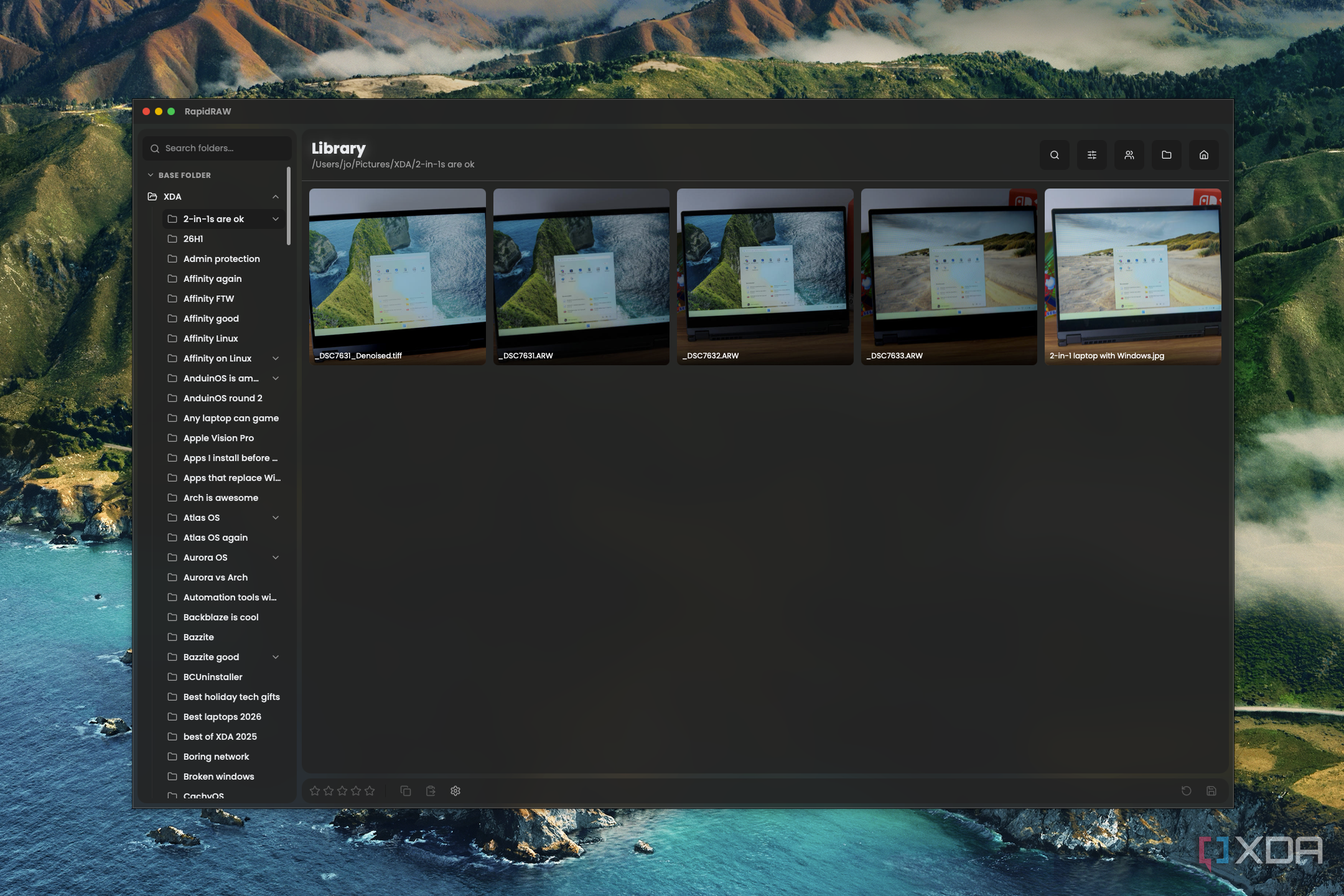Open the 26H1 folder
This screenshot has height=896, width=1344.
pyautogui.click(x=224, y=239)
